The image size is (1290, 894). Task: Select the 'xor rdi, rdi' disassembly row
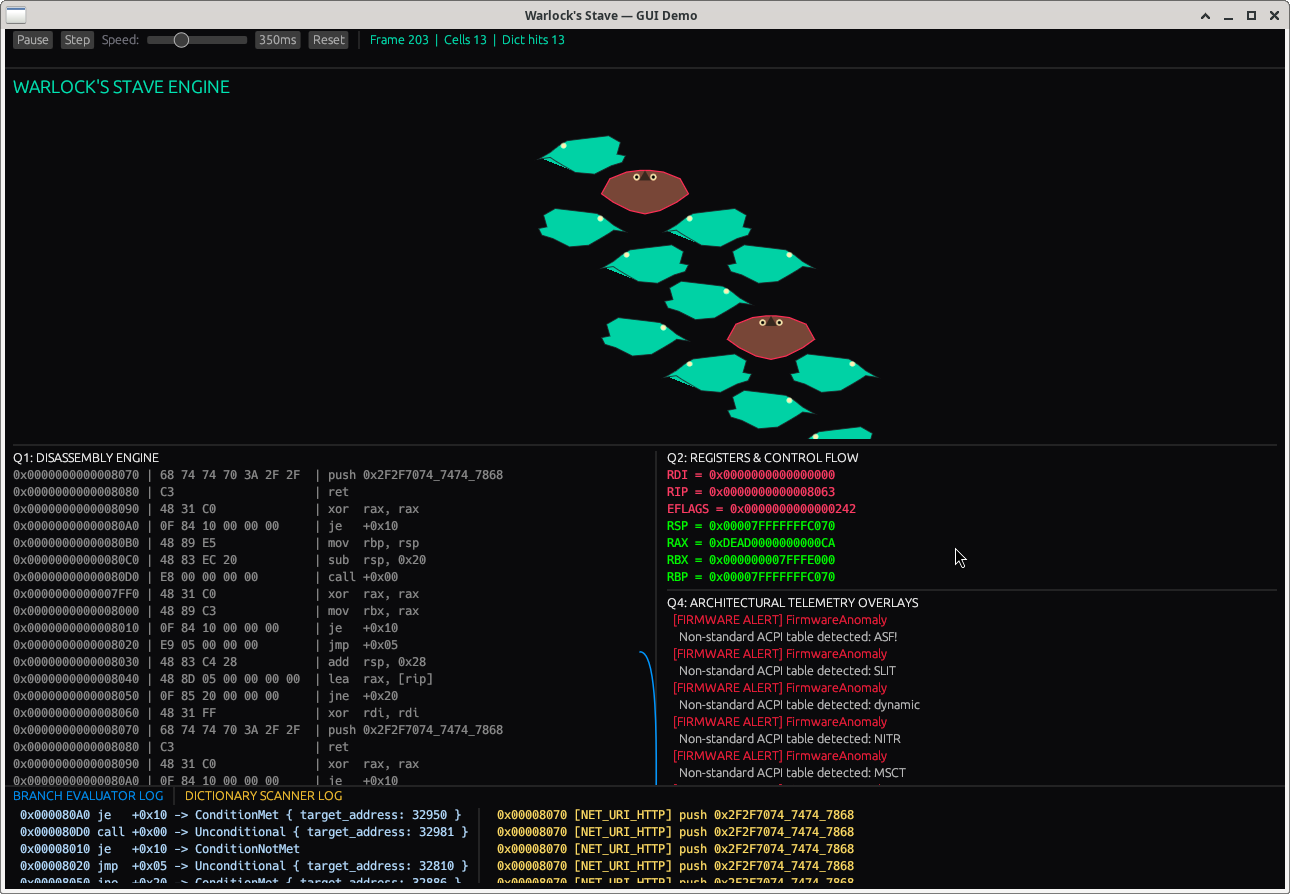(x=216, y=713)
